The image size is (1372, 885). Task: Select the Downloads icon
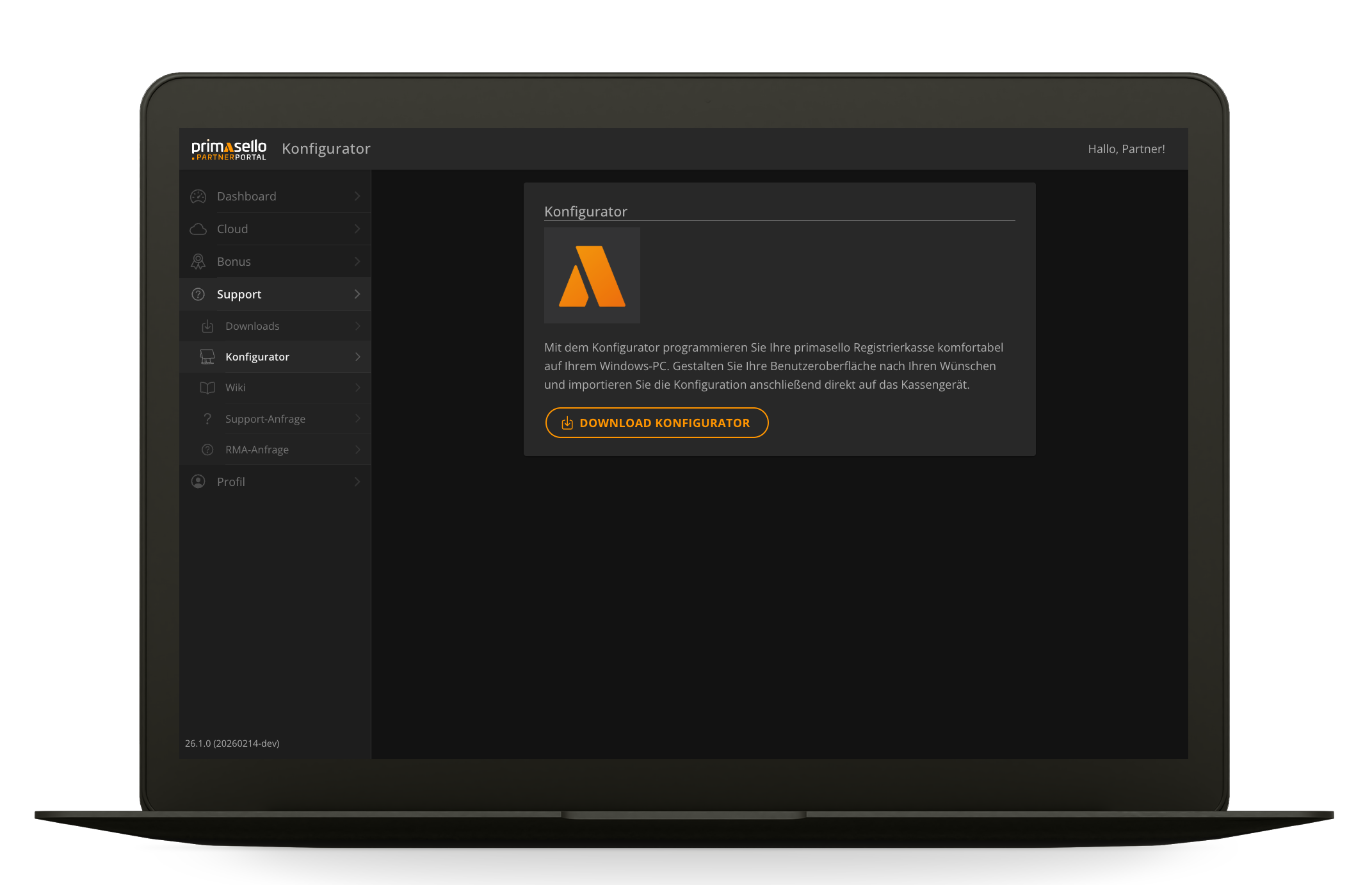[x=207, y=326]
